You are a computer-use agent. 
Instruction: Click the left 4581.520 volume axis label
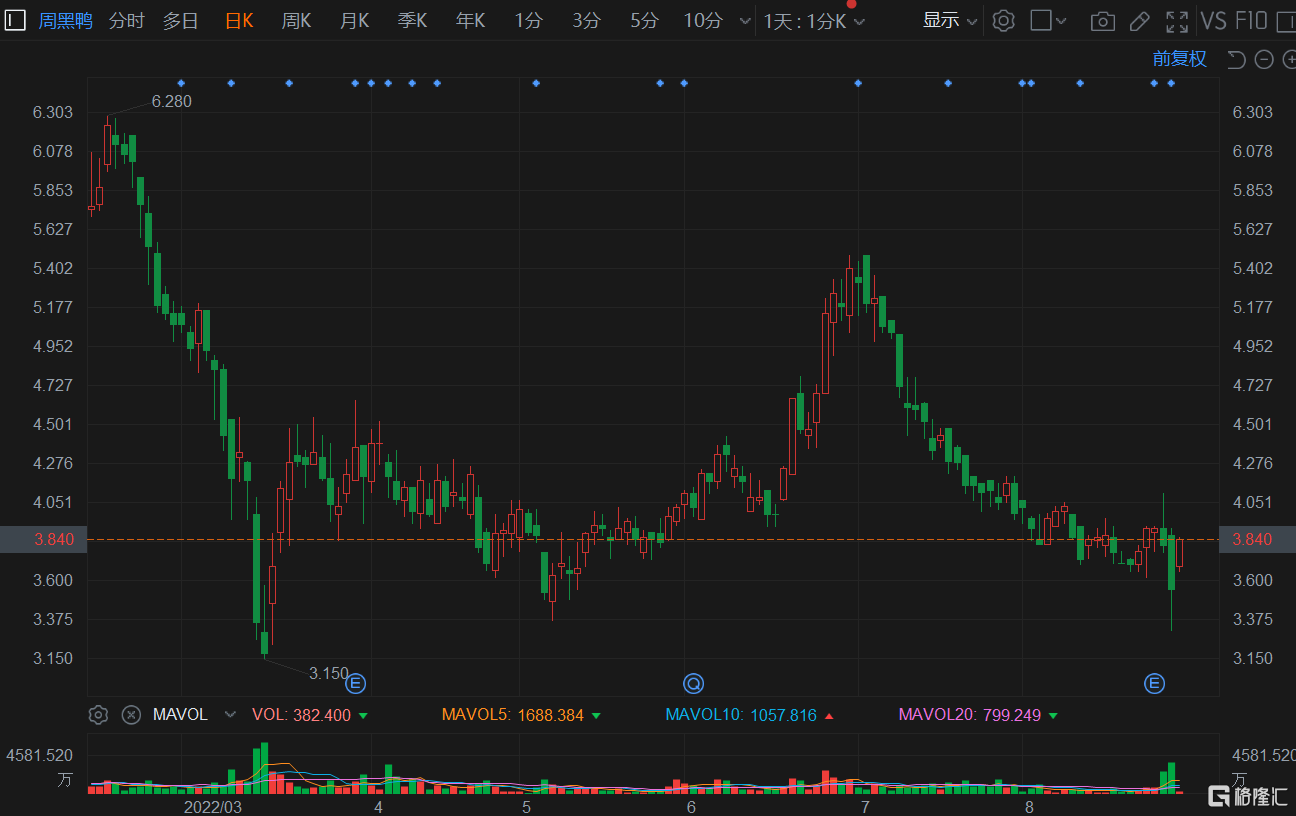point(39,755)
